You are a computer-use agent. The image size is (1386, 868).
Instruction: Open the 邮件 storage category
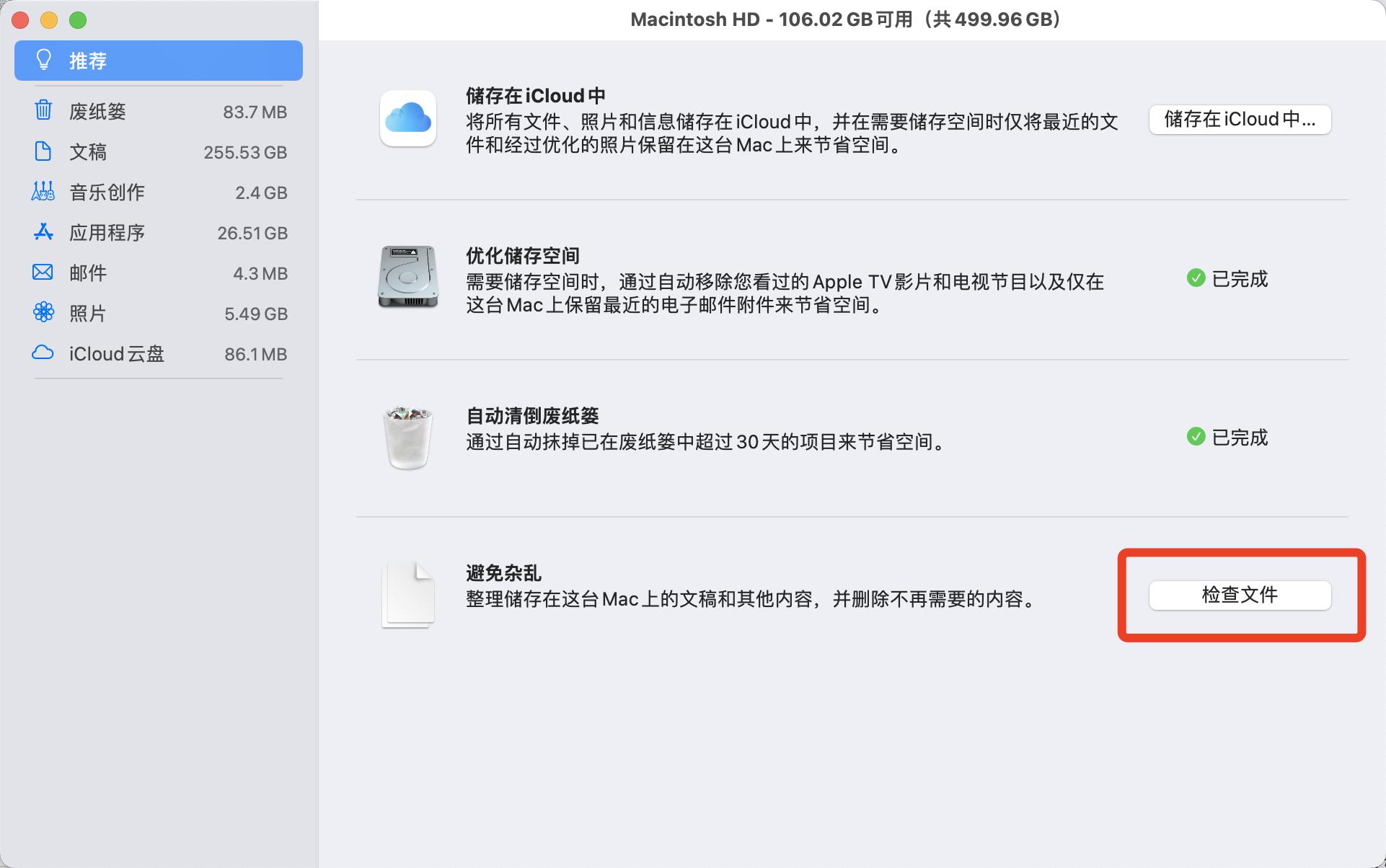coord(87,273)
